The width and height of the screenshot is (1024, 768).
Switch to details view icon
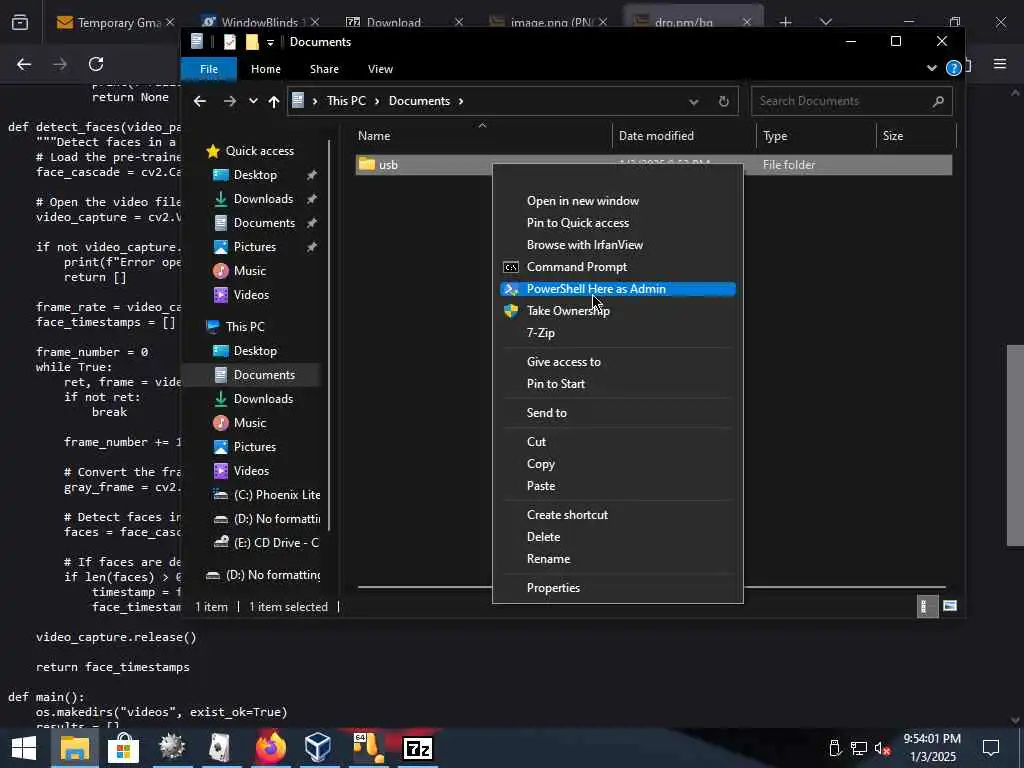click(927, 607)
